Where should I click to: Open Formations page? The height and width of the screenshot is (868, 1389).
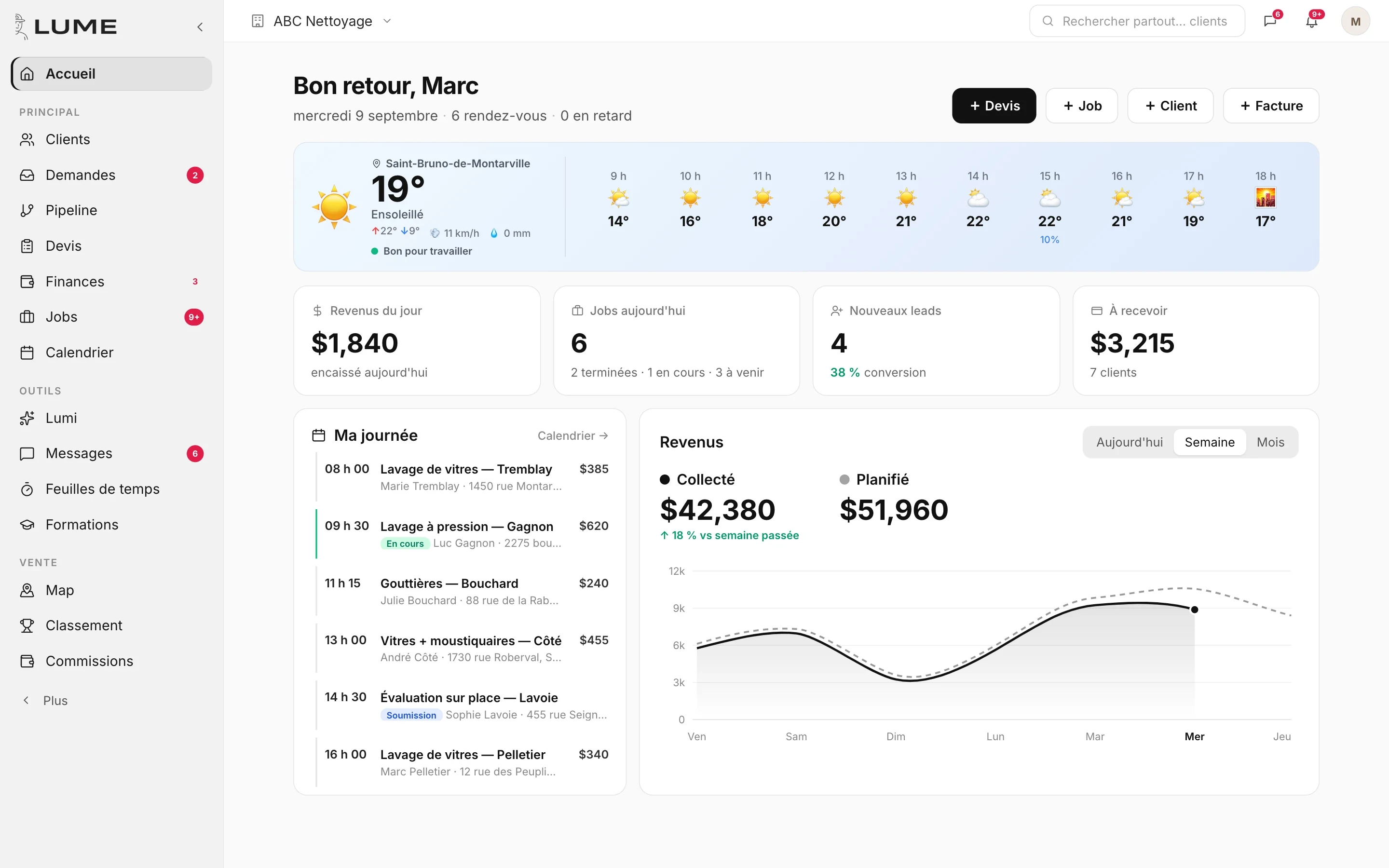pyautogui.click(x=111, y=525)
